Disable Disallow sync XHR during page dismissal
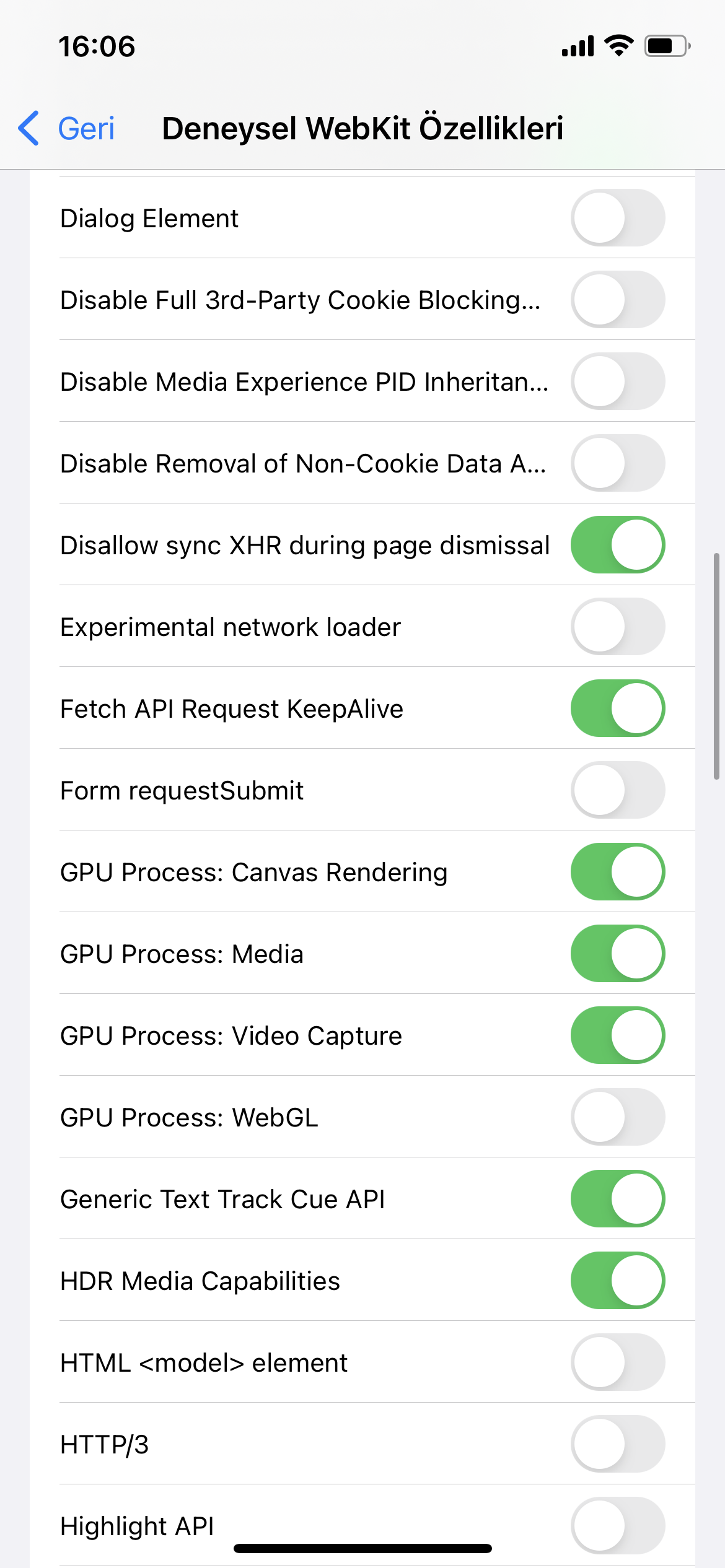This screenshot has width=725, height=1568. 617,545
